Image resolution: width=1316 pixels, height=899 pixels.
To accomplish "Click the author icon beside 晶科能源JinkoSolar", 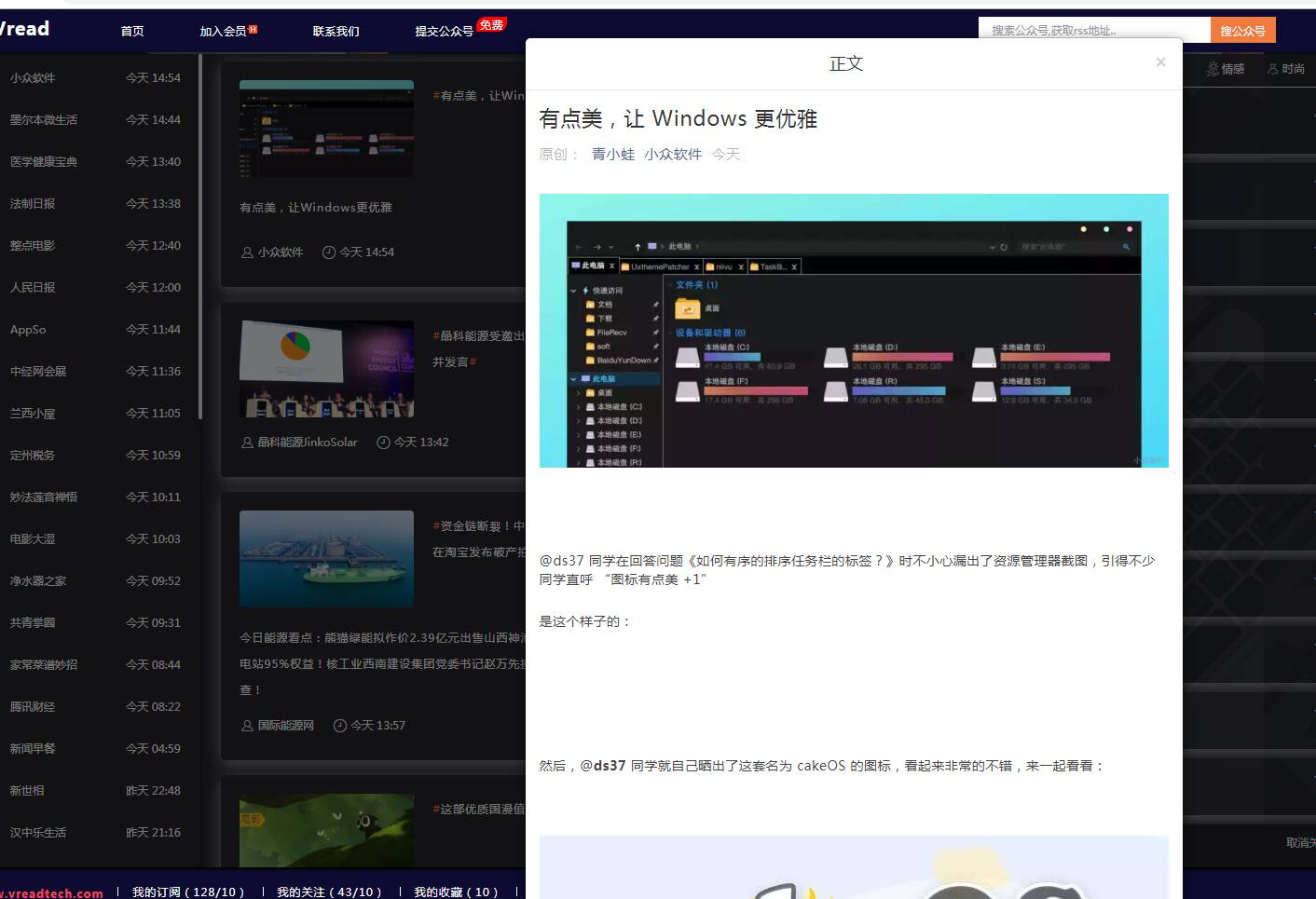I will pyautogui.click(x=247, y=443).
